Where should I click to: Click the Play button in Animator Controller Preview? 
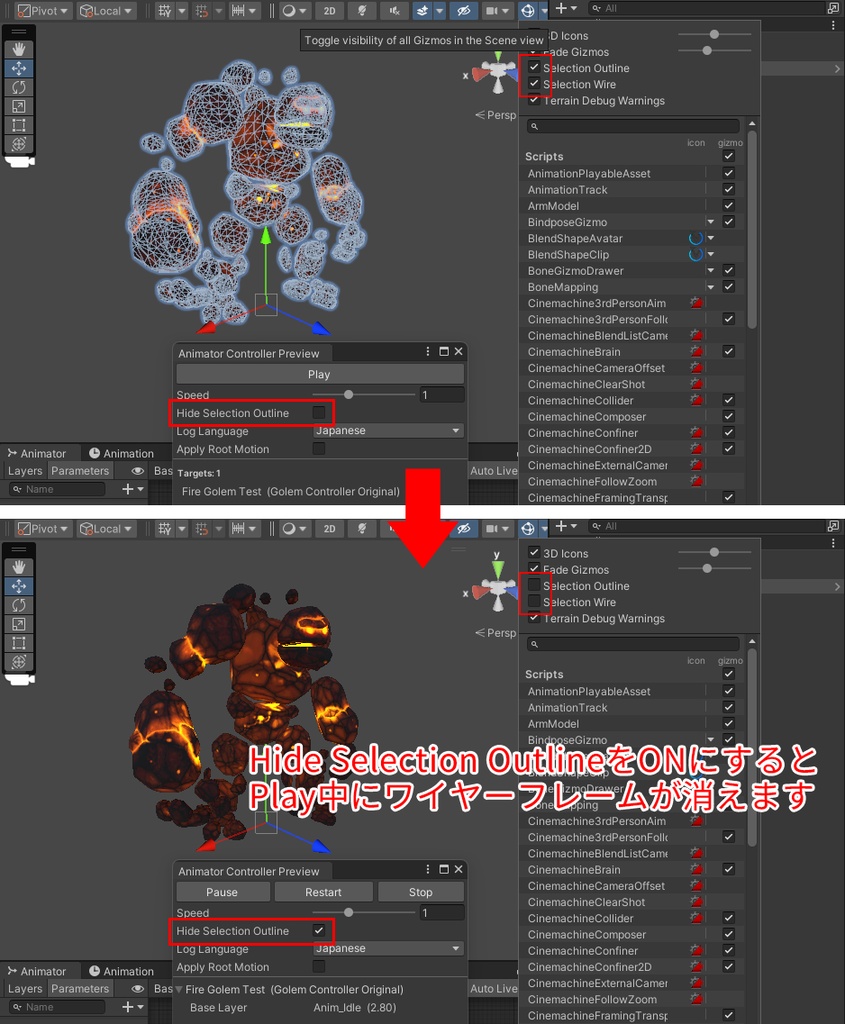point(320,374)
